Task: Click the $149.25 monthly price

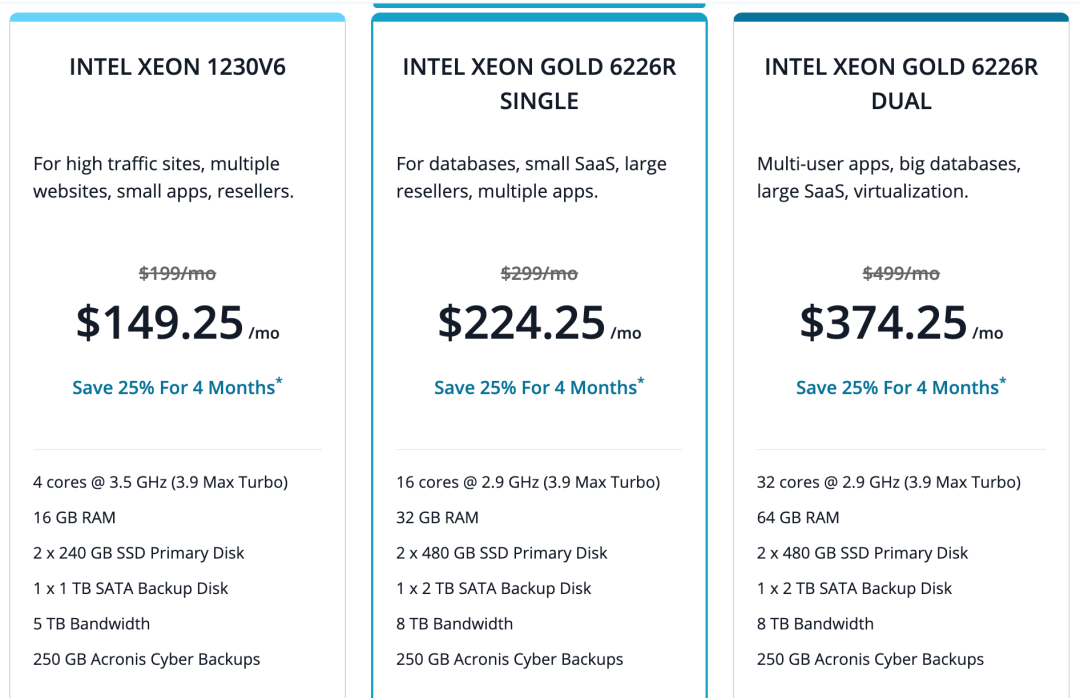Action: coord(177,322)
